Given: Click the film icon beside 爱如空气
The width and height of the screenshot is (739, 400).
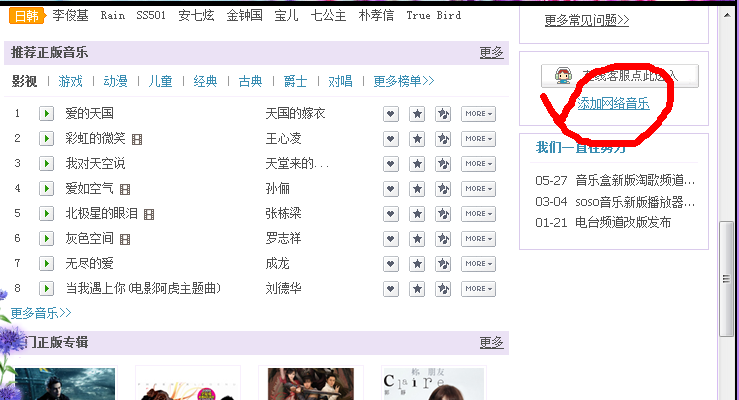Looking at the screenshot, I should [x=125, y=189].
